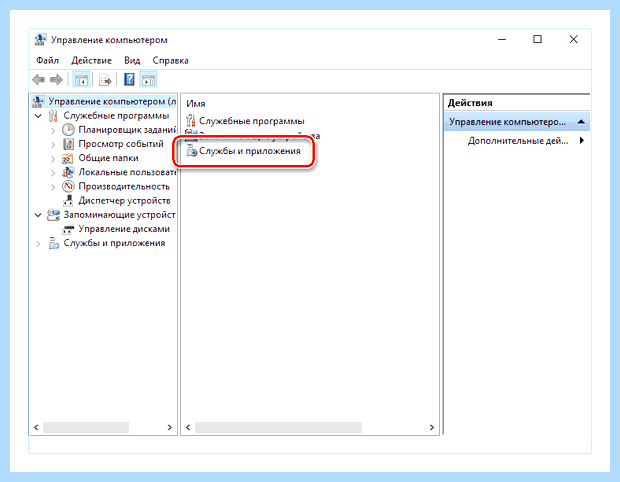
Task: Click the Back arrow toolbar icon
Action: click(38, 80)
